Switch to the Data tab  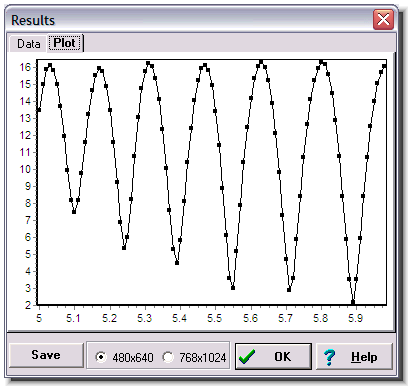tap(29, 44)
